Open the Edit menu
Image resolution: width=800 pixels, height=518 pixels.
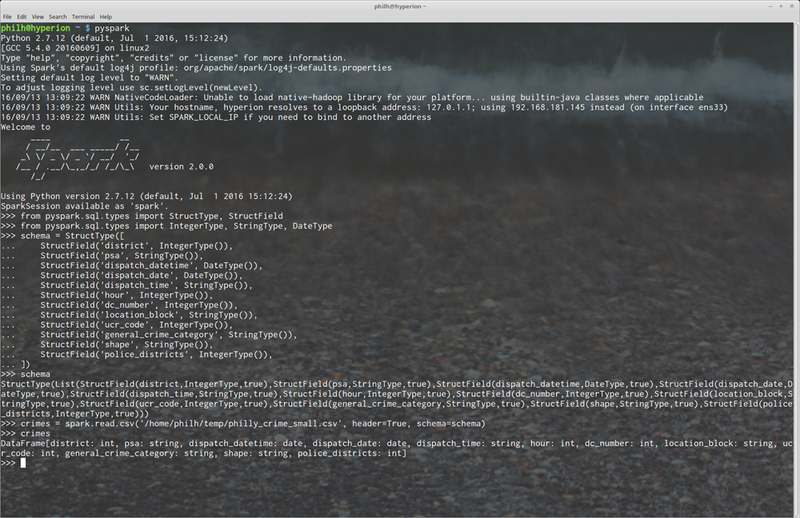point(21,17)
